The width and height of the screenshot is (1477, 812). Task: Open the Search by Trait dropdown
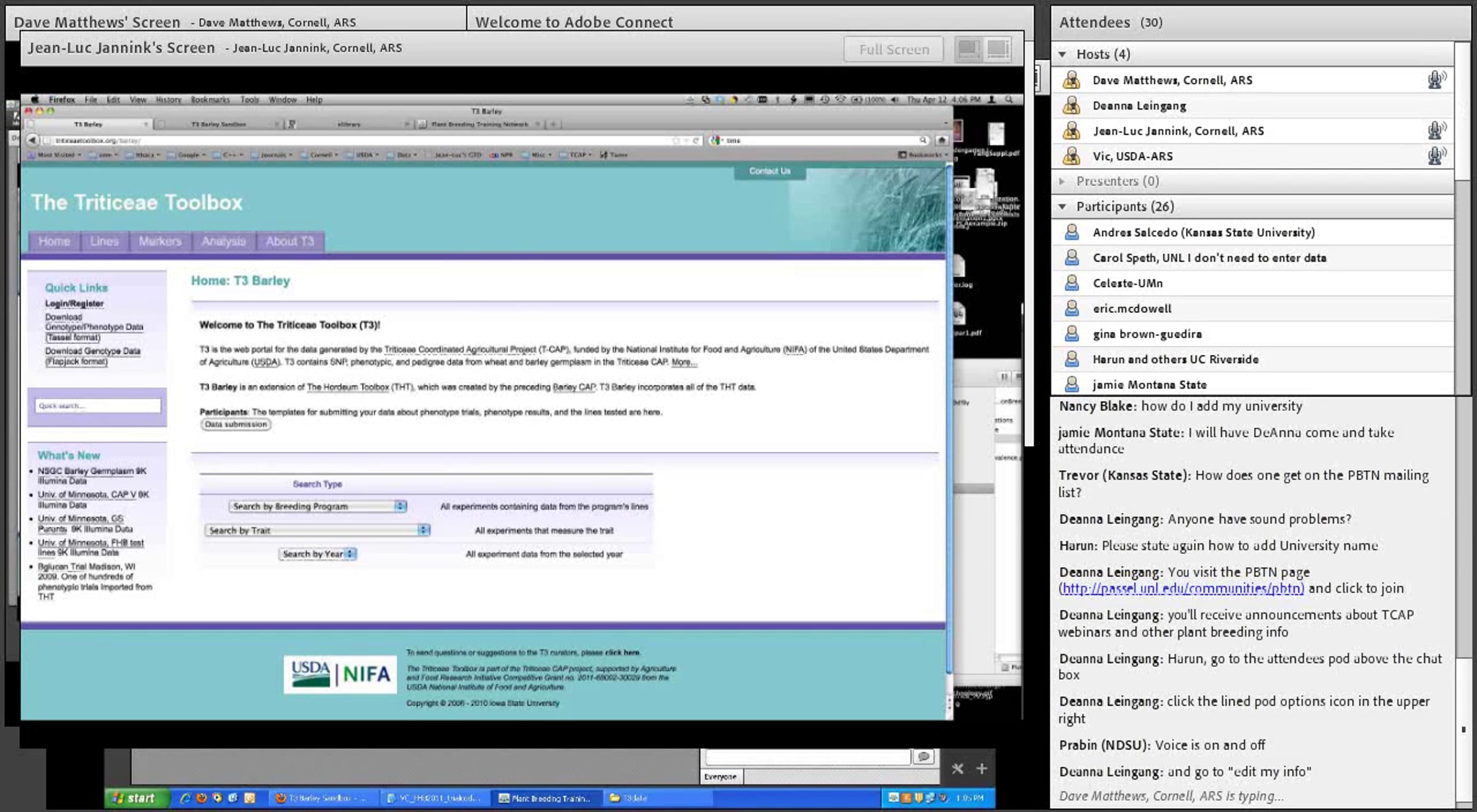pyautogui.click(x=318, y=530)
